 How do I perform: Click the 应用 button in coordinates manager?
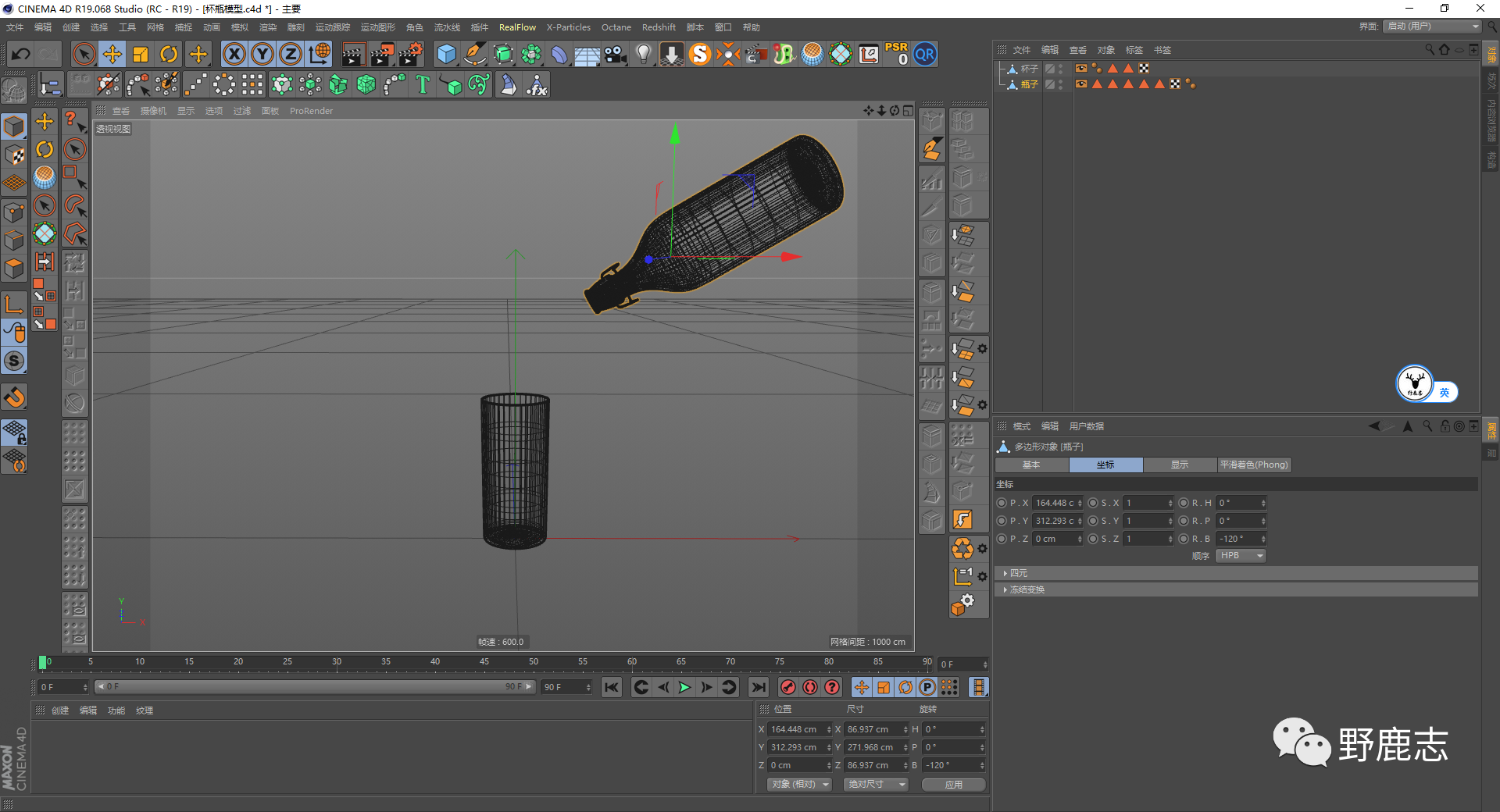tap(952, 784)
